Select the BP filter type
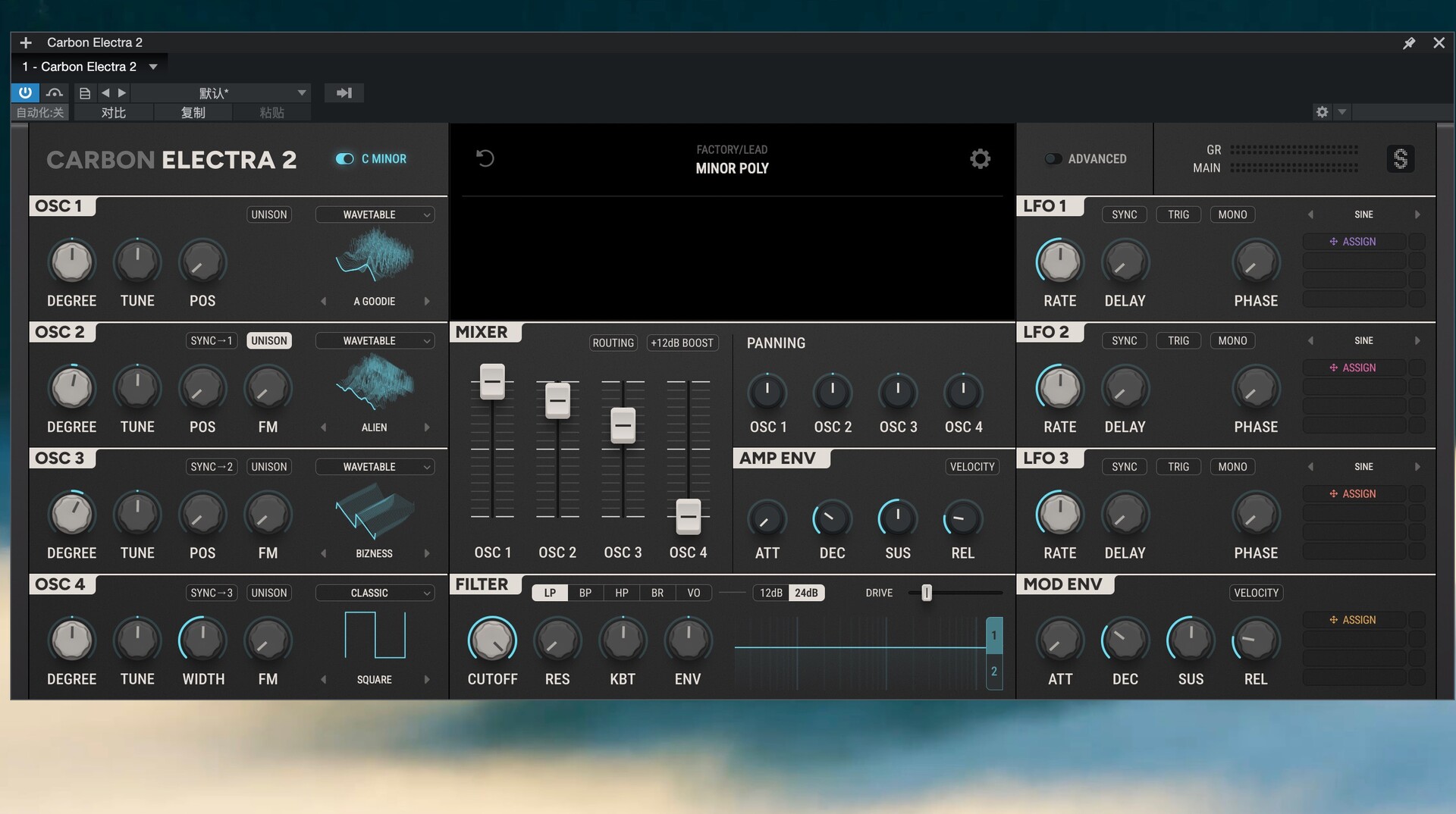 point(585,593)
